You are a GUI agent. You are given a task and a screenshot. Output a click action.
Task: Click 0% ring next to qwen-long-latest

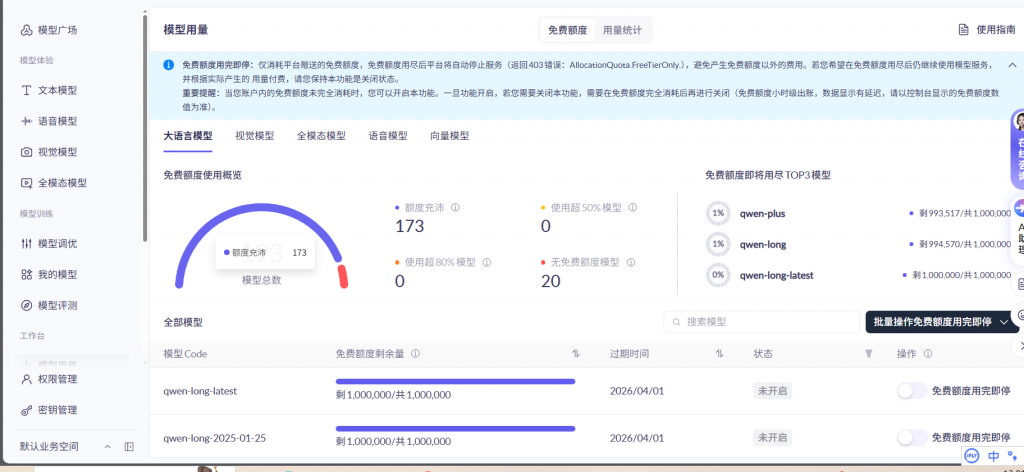[x=718, y=275]
